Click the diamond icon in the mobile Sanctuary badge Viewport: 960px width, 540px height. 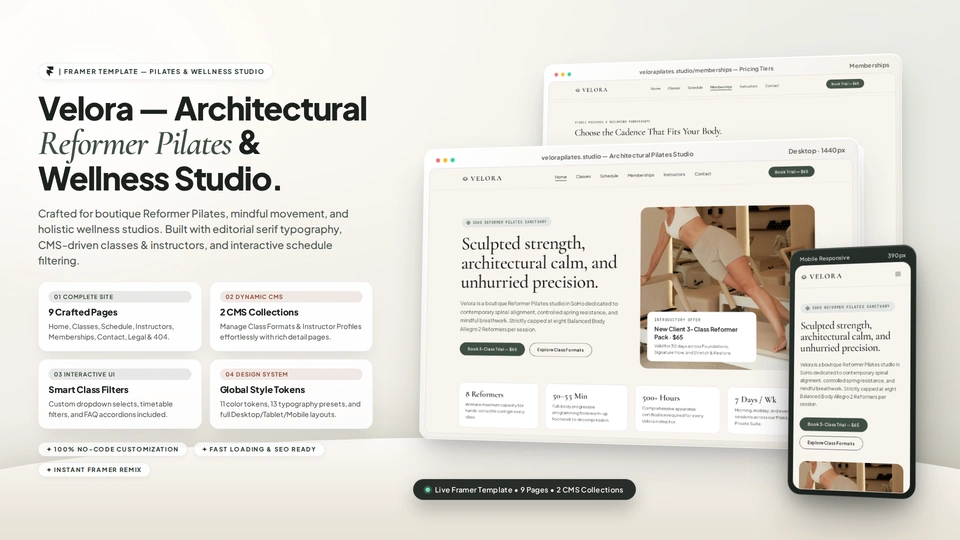(808, 308)
